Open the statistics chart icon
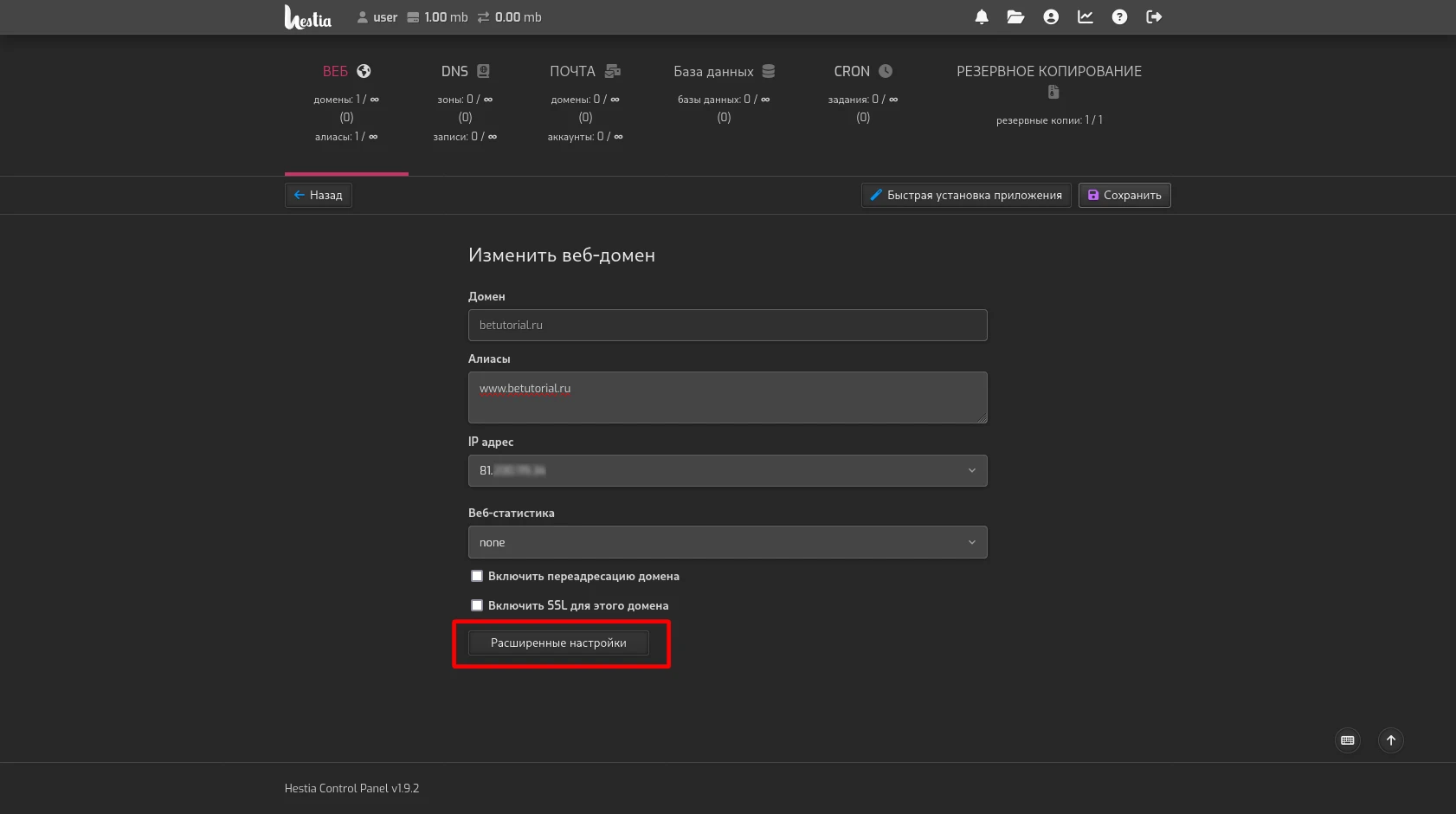Viewport: 1456px width, 814px height. tap(1085, 17)
